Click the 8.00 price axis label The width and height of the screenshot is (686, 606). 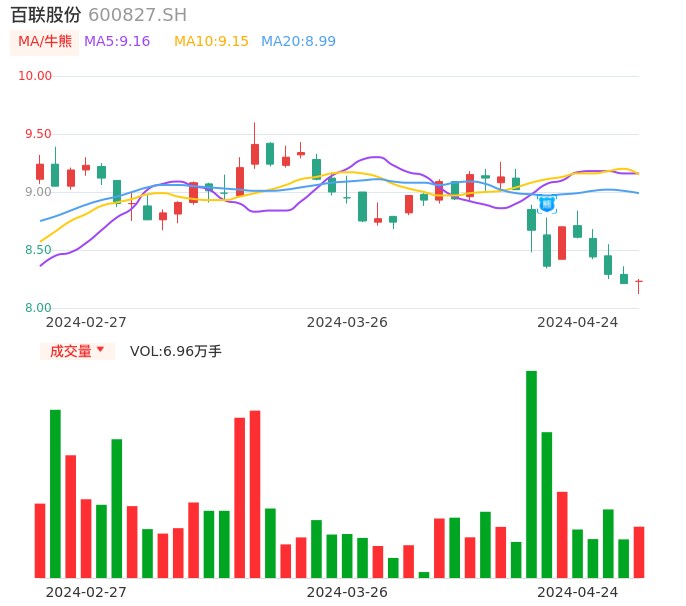(38, 308)
